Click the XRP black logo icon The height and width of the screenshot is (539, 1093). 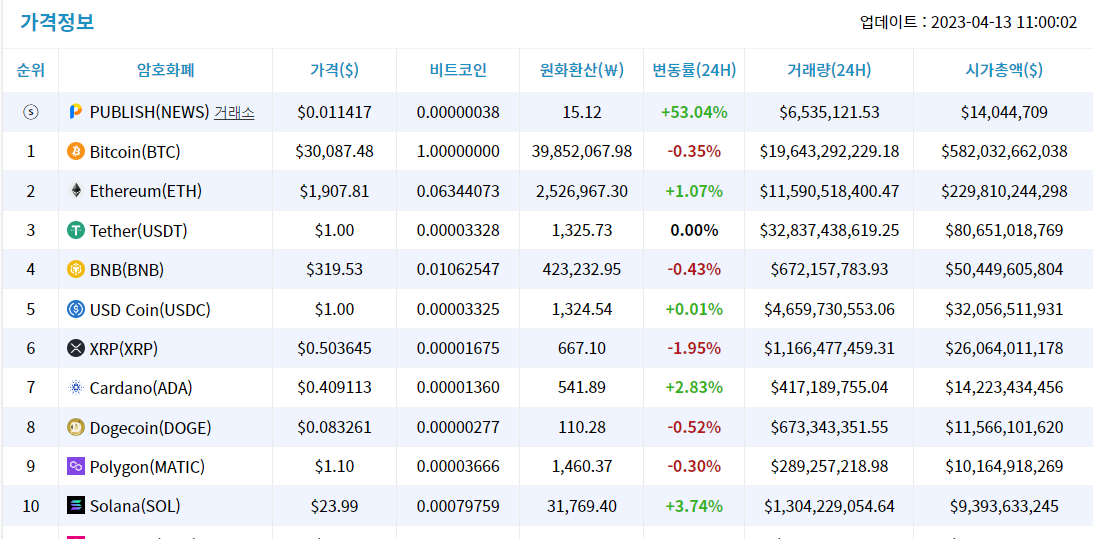pyautogui.click(x=75, y=348)
